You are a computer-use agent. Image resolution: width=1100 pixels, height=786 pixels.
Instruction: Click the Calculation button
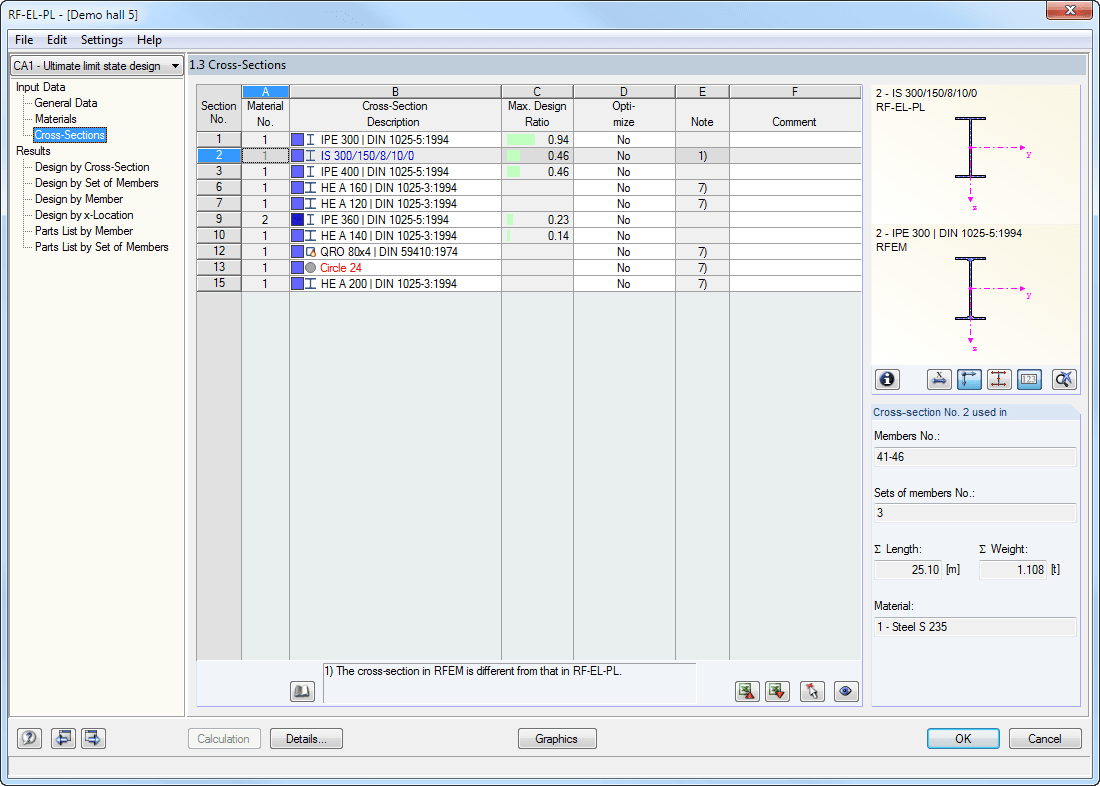click(224, 738)
